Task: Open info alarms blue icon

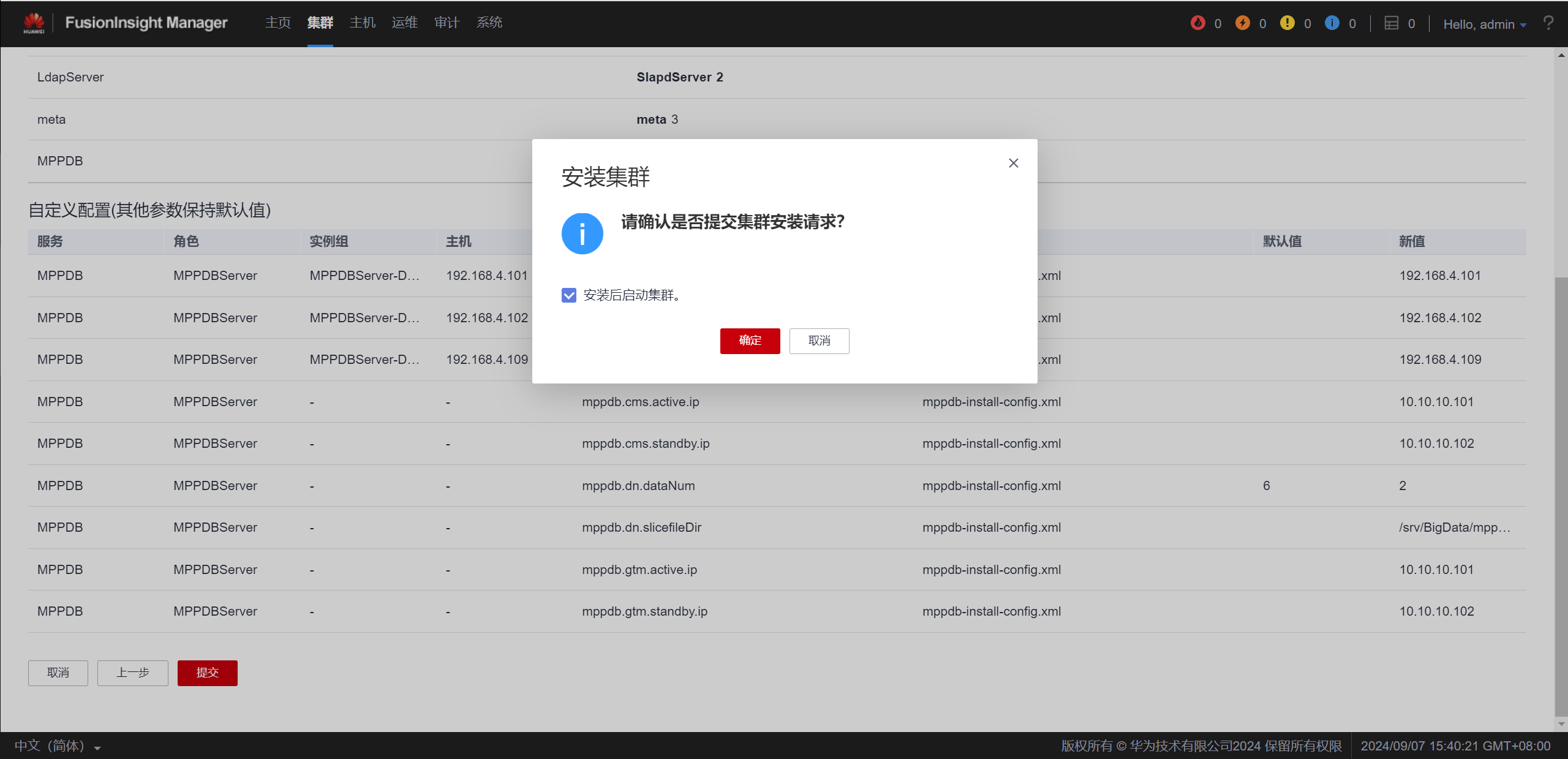Action: [x=1332, y=23]
